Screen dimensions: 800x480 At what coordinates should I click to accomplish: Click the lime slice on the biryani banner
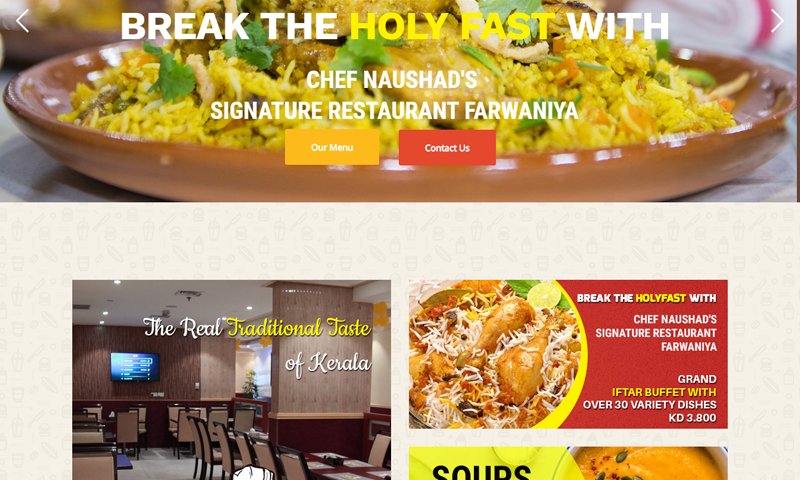[x=544, y=295]
